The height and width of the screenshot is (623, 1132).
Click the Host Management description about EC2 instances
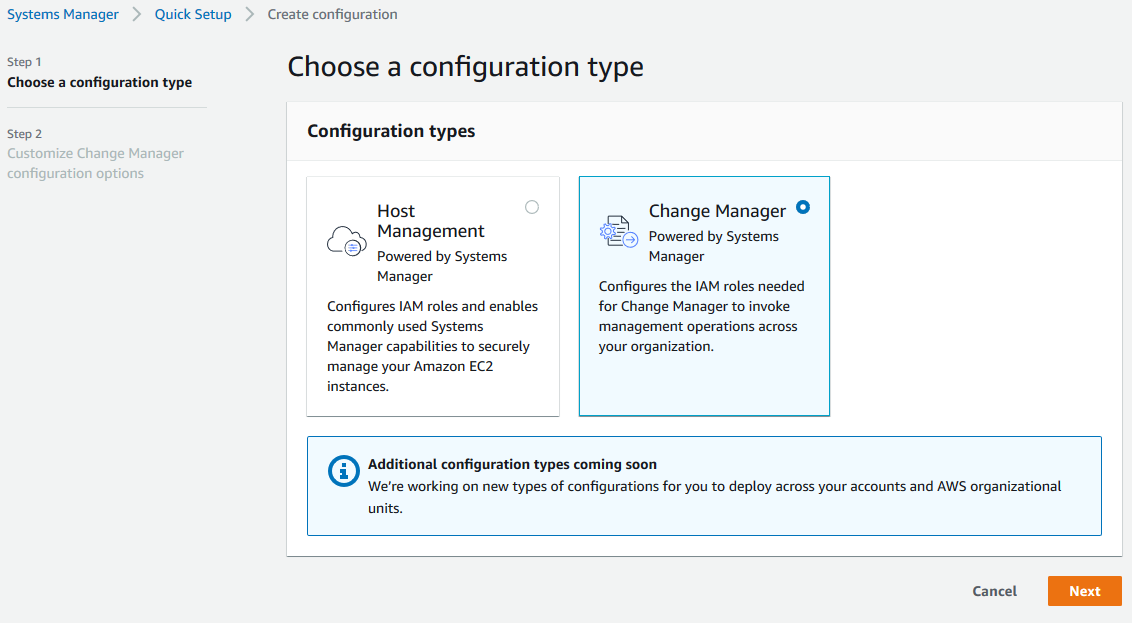432,347
